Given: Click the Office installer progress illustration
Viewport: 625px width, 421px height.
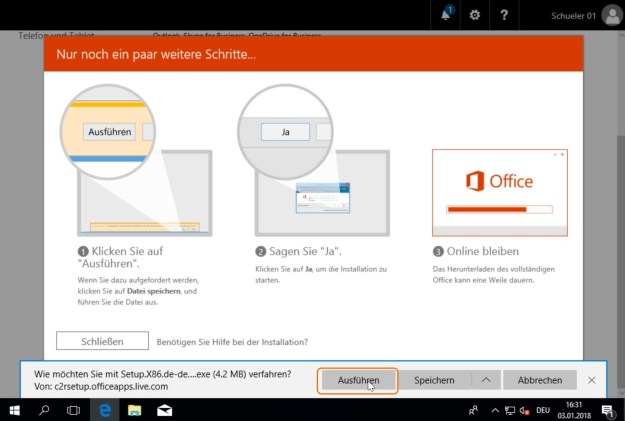Looking at the screenshot, I should 500,193.
